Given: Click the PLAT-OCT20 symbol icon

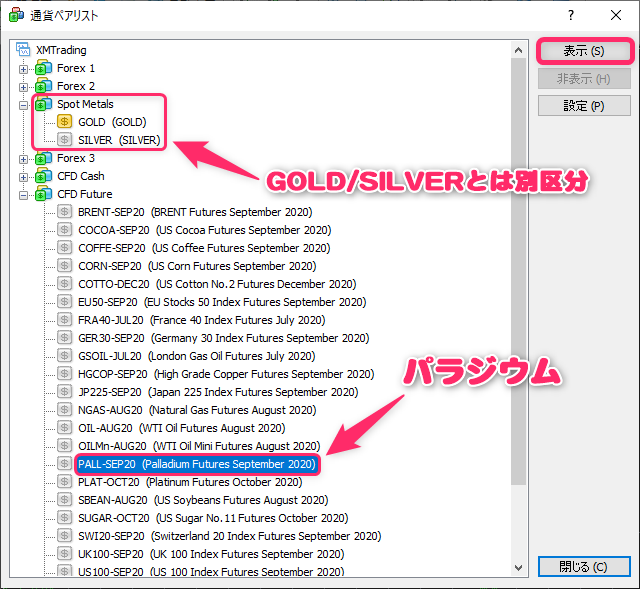Looking at the screenshot, I should coord(64,481).
